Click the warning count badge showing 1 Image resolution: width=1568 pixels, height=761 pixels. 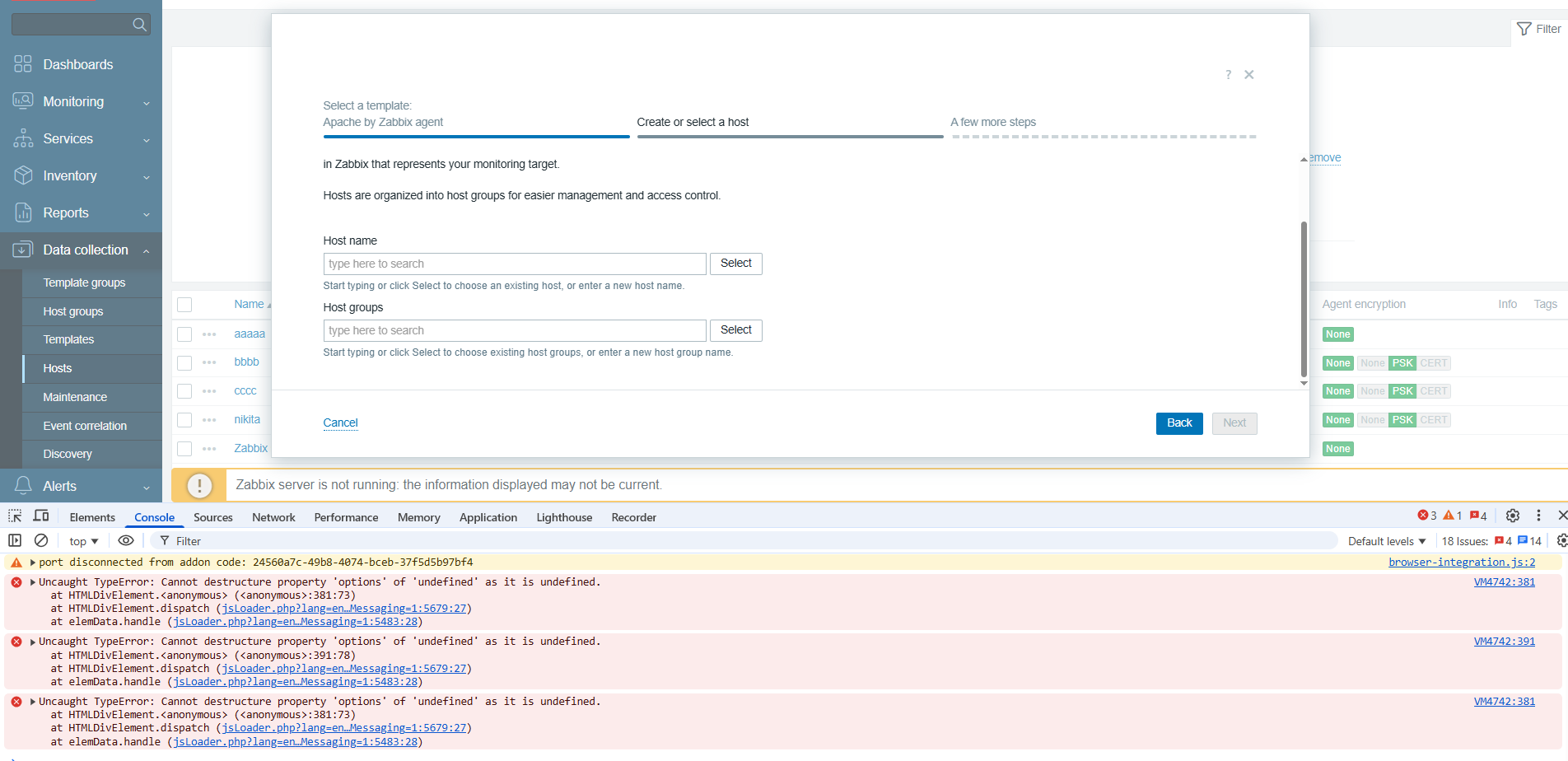(1453, 516)
